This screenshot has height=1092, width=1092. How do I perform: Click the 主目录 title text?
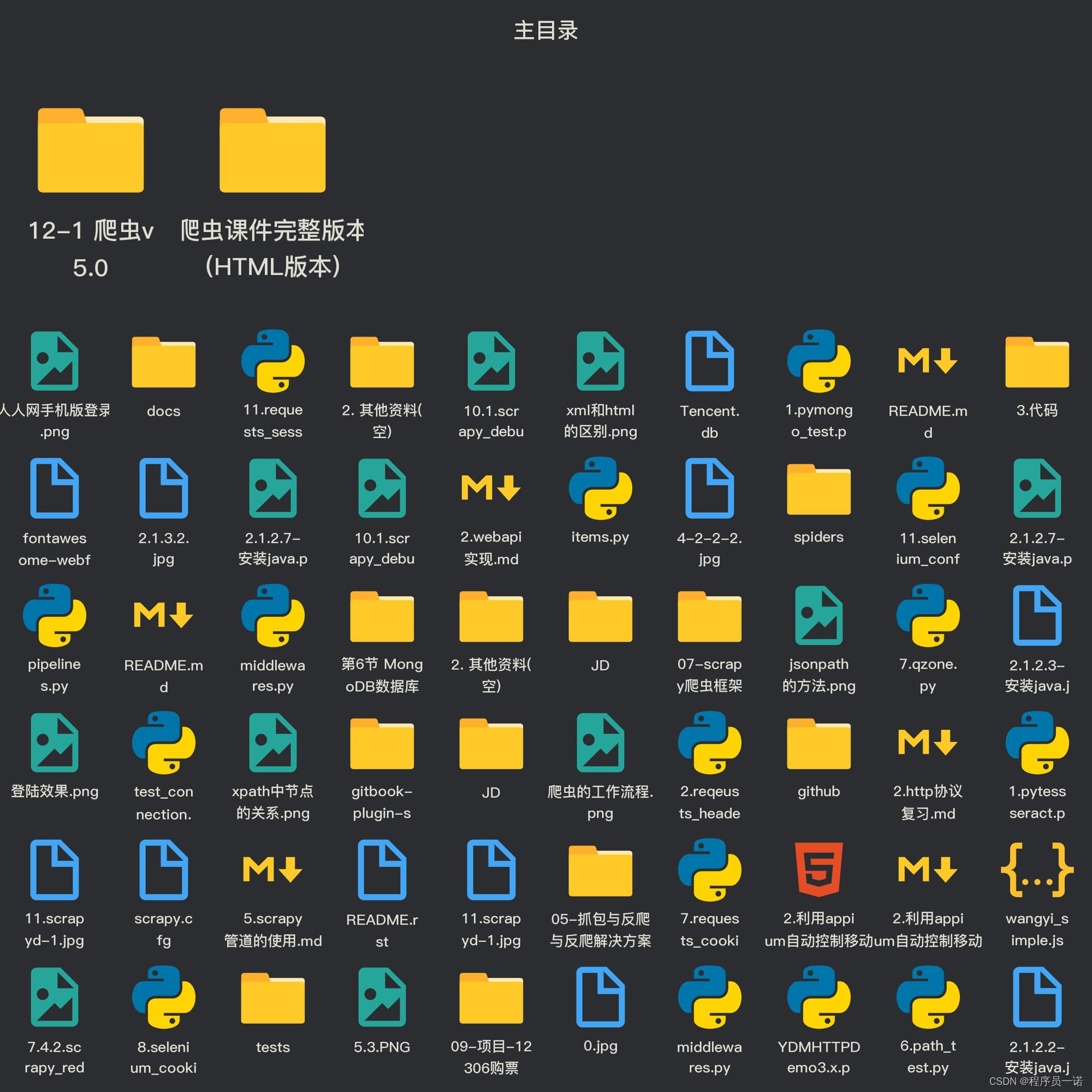[546, 31]
